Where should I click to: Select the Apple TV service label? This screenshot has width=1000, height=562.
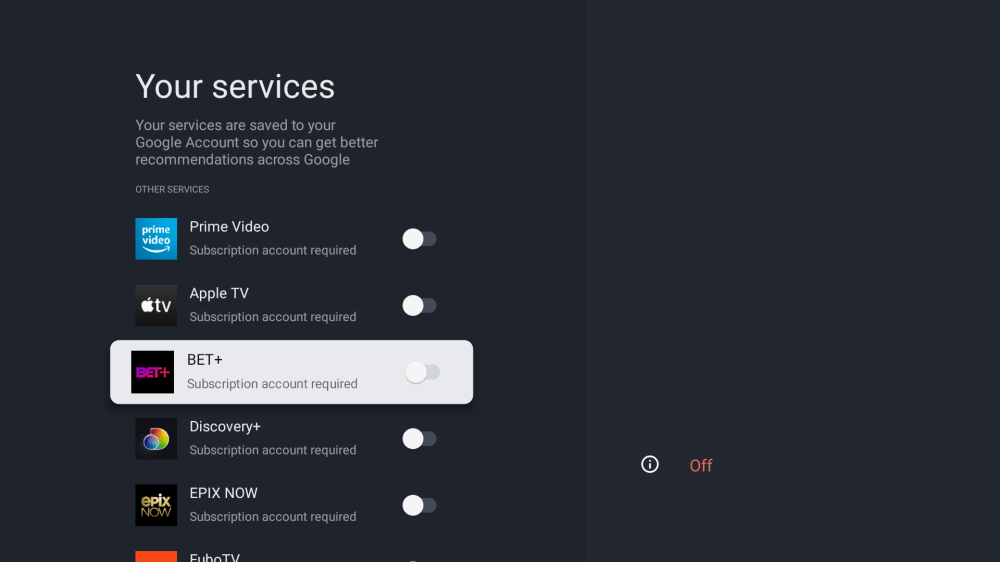[219, 293]
